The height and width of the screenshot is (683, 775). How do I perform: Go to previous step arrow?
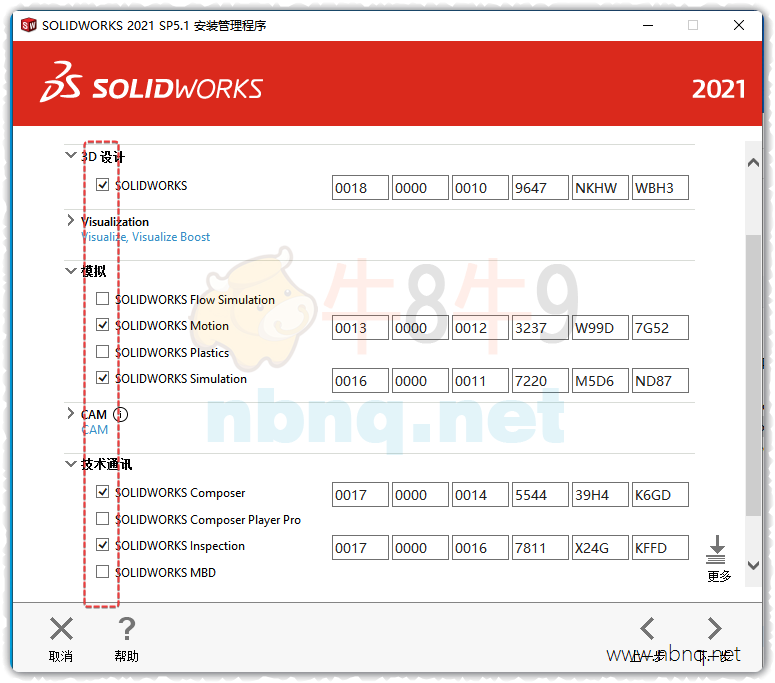pos(647,629)
